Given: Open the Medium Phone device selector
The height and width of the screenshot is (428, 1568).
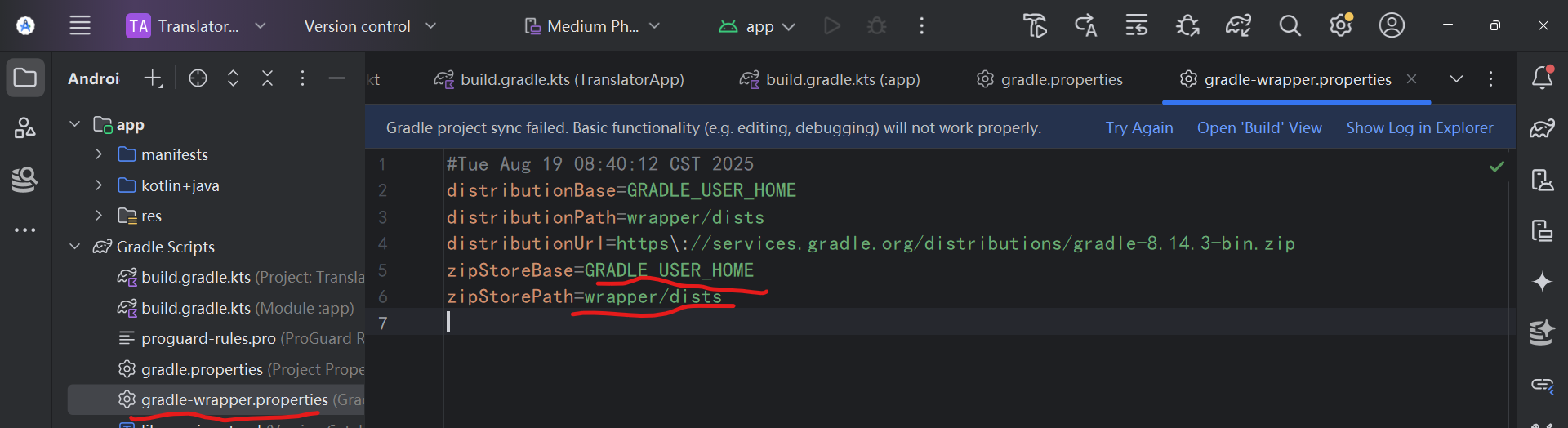Looking at the screenshot, I should click(592, 26).
